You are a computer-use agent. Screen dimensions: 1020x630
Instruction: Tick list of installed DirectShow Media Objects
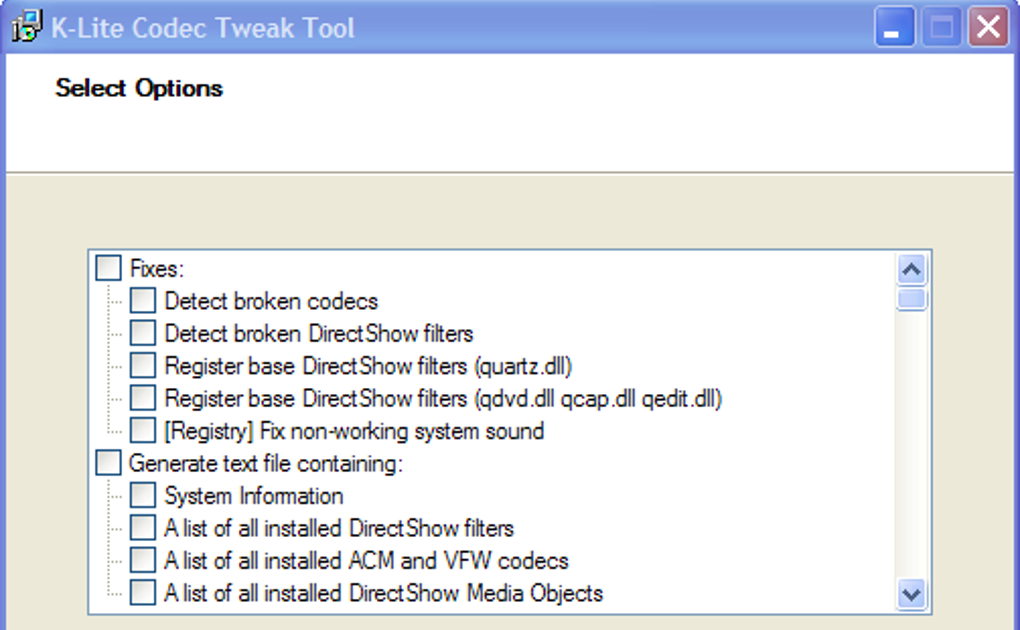tap(143, 592)
